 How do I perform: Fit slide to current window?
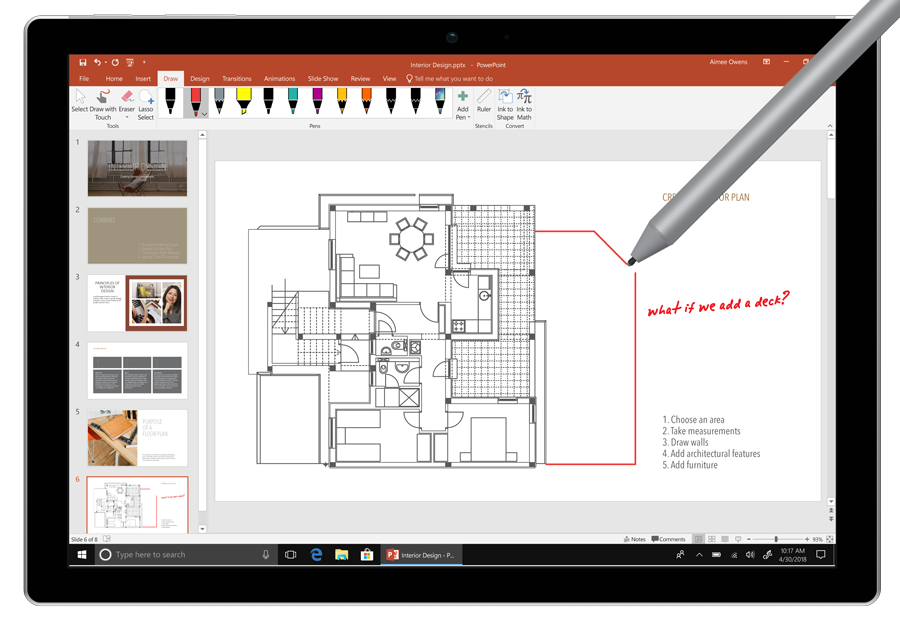(829, 538)
